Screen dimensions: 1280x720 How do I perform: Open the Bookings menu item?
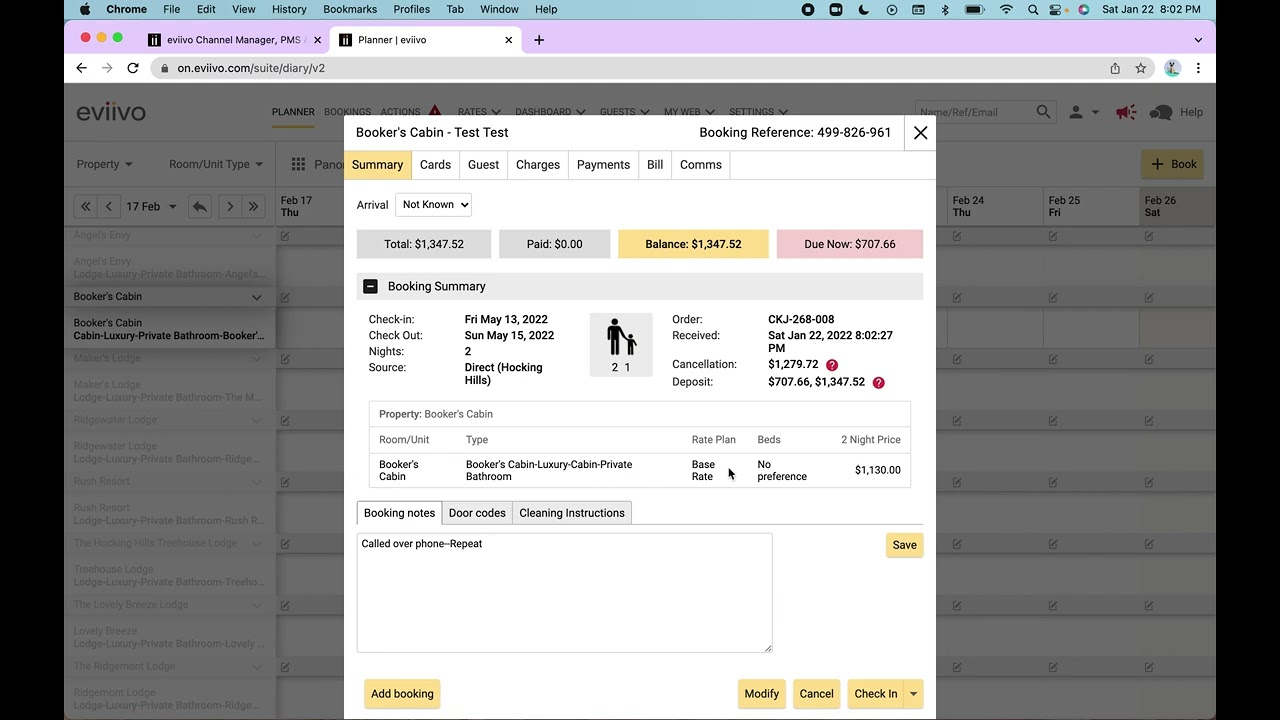[x=347, y=112]
